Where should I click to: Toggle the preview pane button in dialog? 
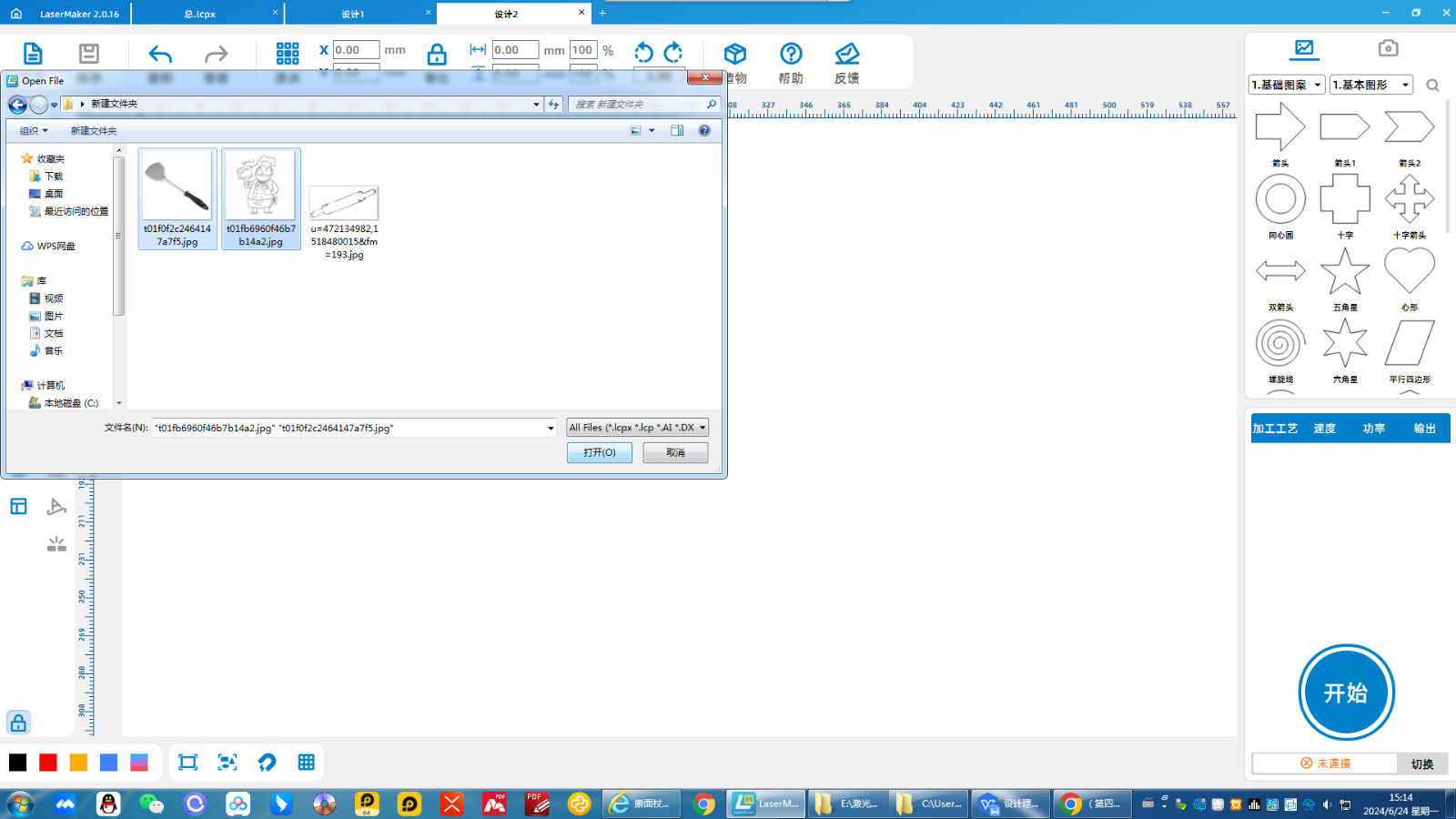pyautogui.click(x=677, y=131)
